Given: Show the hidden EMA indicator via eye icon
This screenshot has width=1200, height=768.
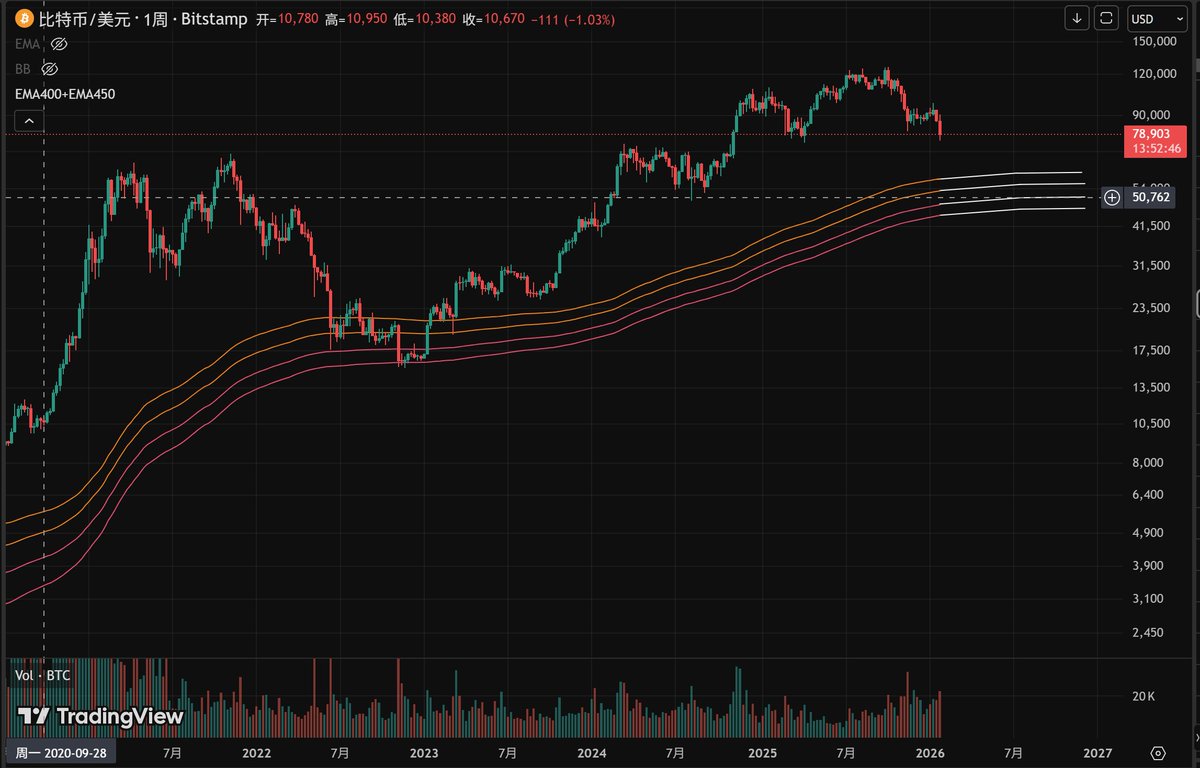Looking at the screenshot, I should pyautogui.click(x=59, y=44).
